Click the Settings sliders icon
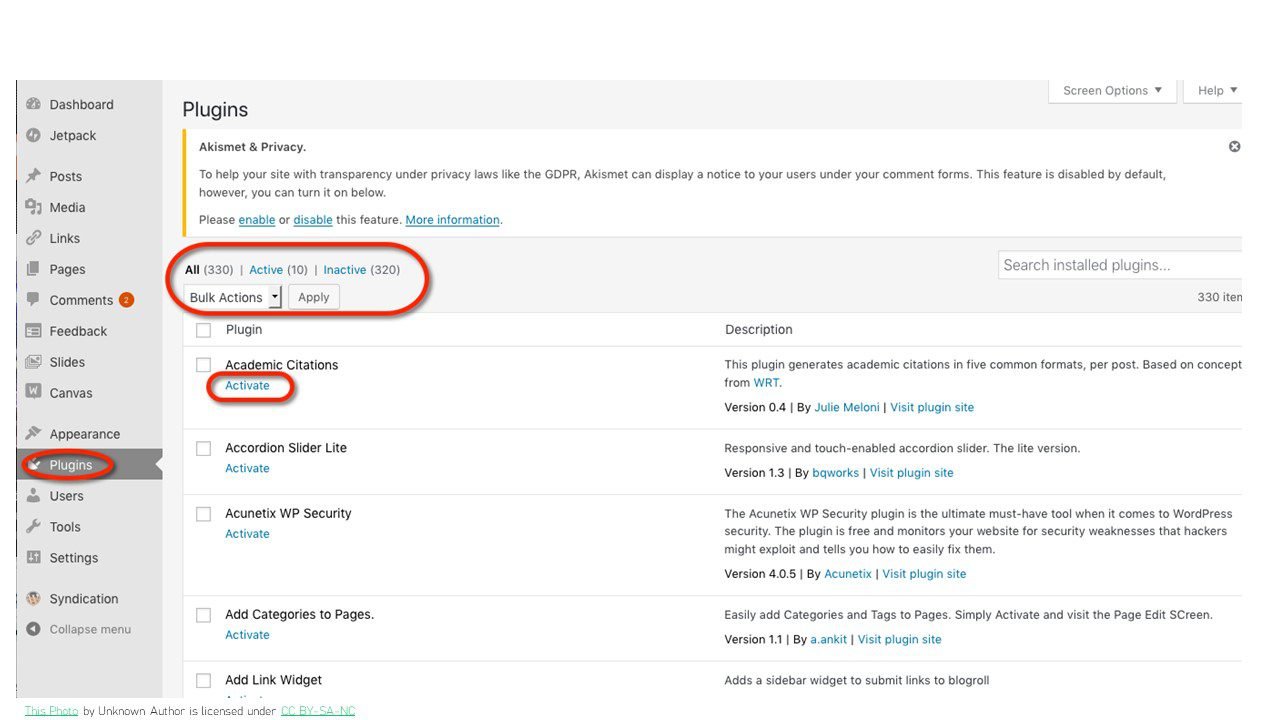 pos(33,558)
